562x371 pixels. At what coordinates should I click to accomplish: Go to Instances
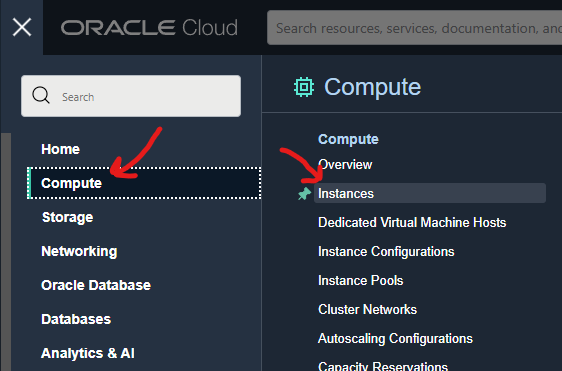(430, 194)
